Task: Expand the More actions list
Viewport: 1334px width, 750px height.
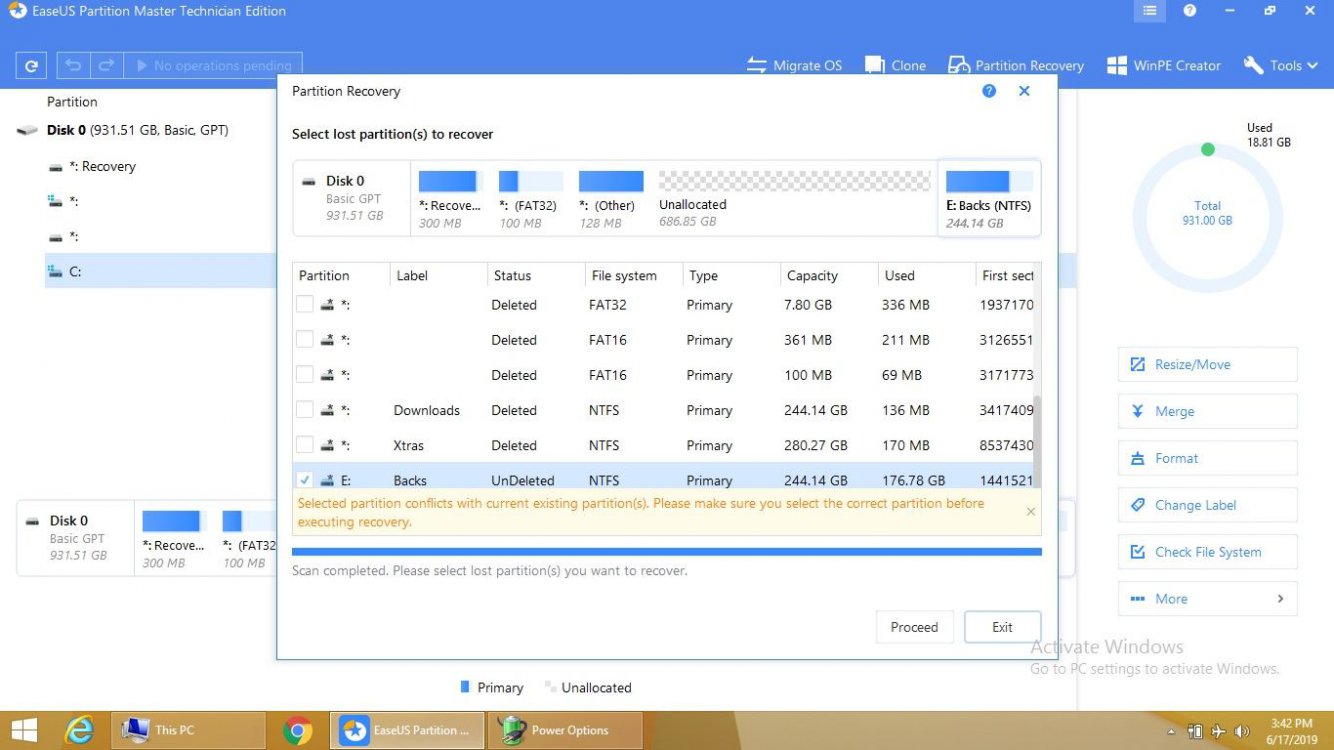Action: coord(1207,599)
